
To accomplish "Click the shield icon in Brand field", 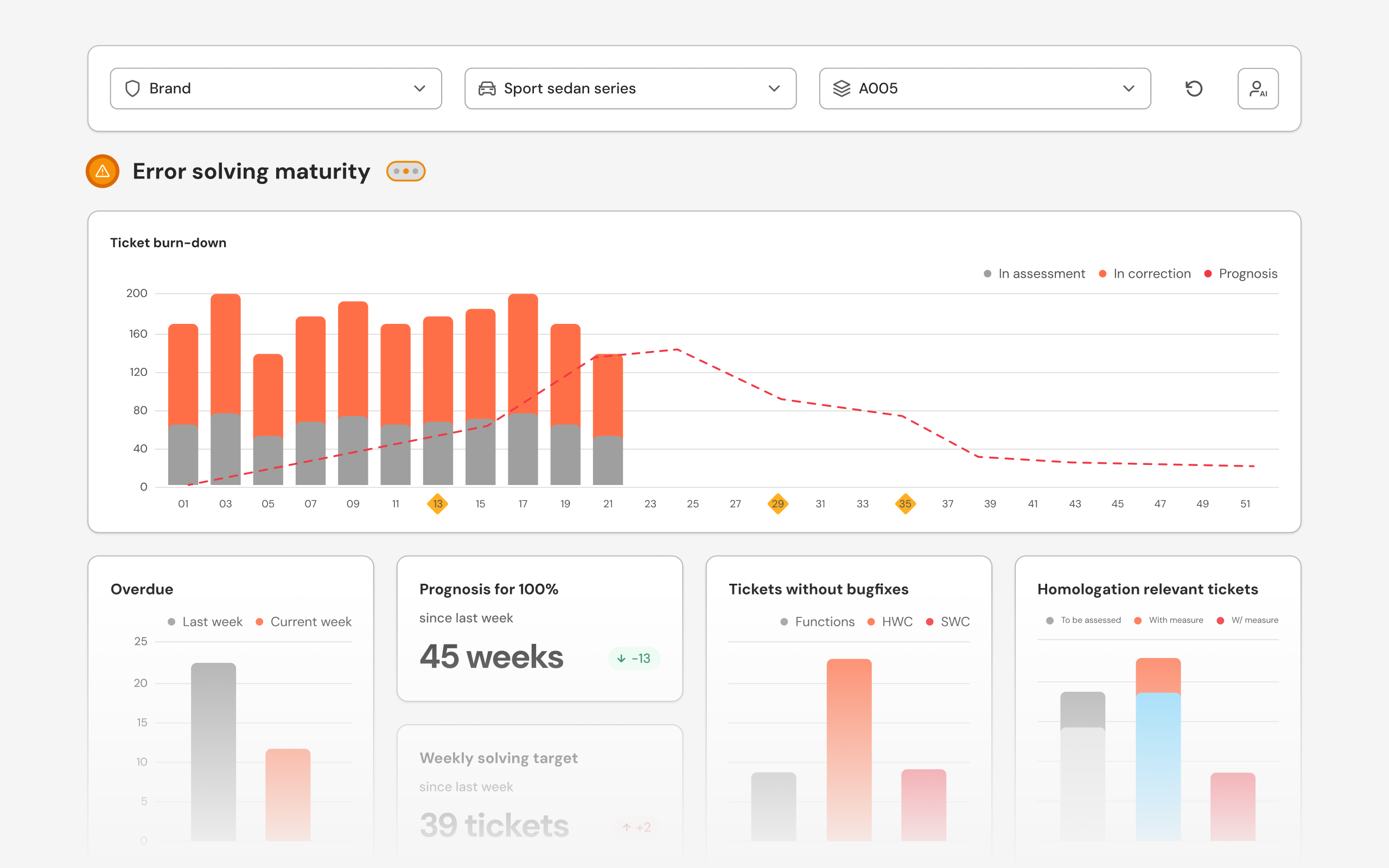I will 132,88.
